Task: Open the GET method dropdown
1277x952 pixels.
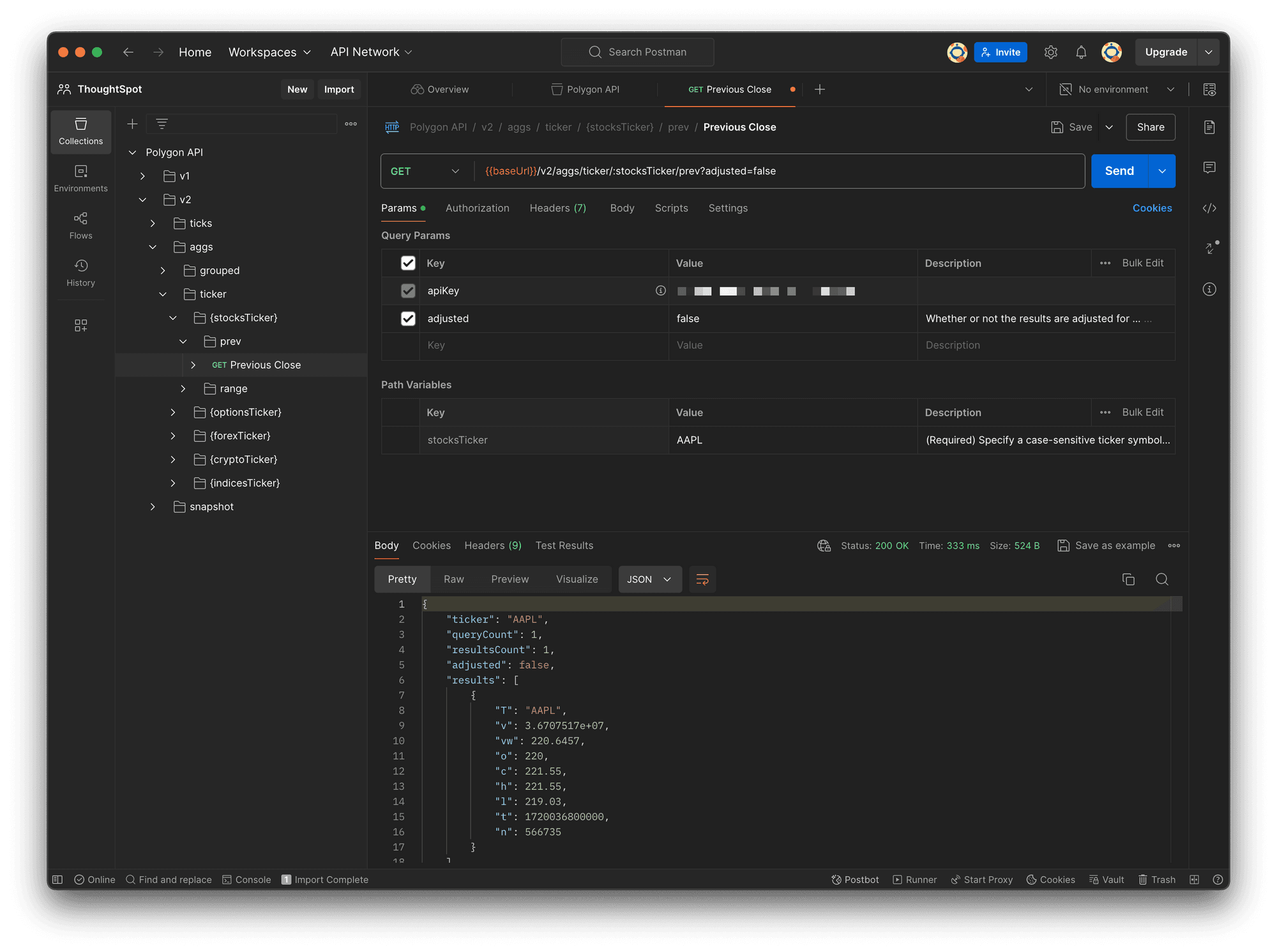Action: 425,171
